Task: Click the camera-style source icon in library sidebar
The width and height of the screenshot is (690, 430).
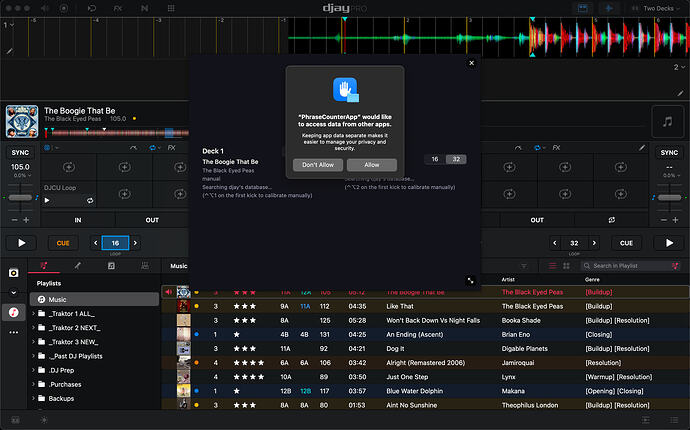Action: (x=14, y=273)
